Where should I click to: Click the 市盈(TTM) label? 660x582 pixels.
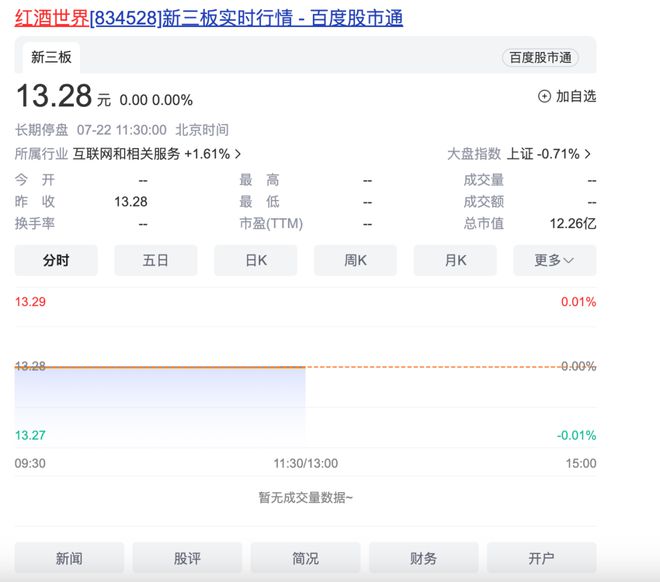coord(271,223)
